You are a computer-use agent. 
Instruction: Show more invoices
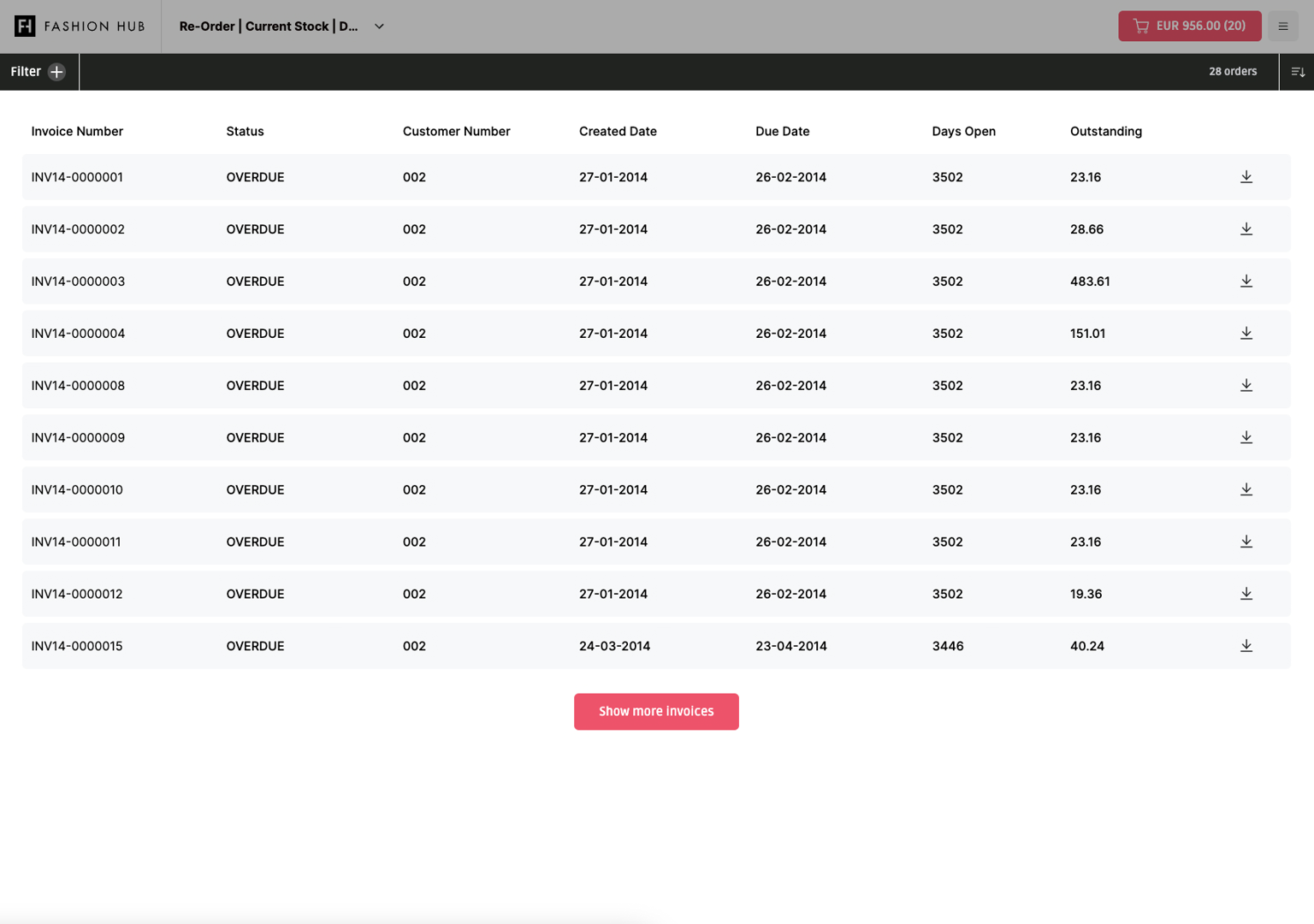(655, 712)
